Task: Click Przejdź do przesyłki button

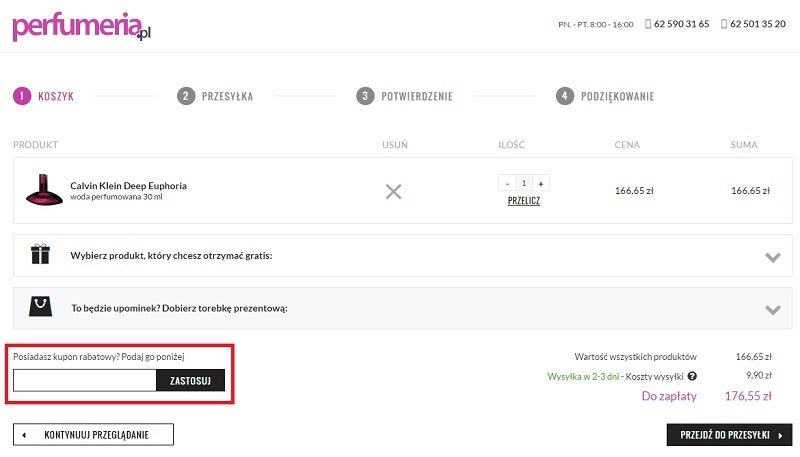Action: (730, 435)
